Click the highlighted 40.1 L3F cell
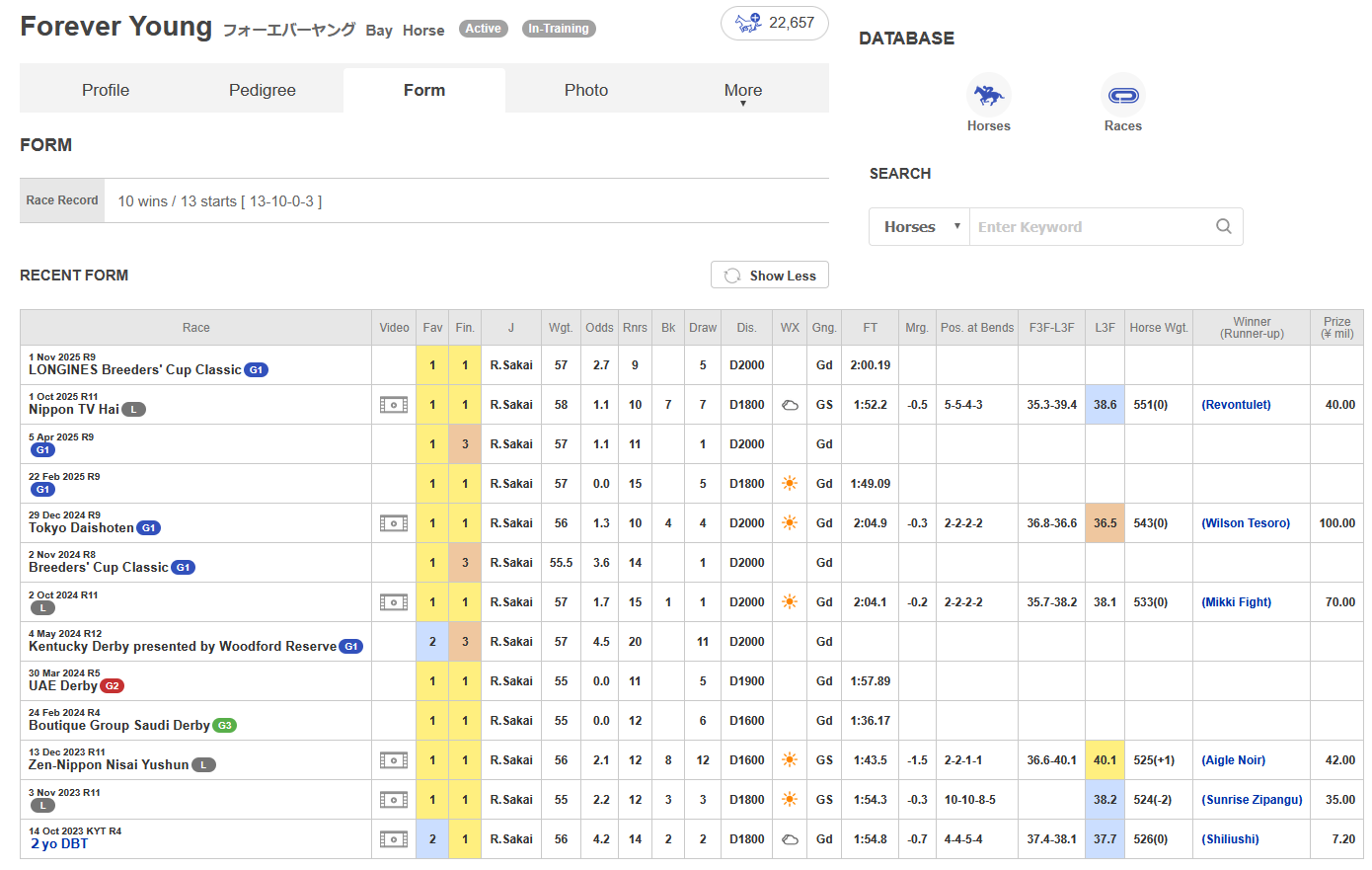Screen dimensions: 1372x870 click(1105, 760)
